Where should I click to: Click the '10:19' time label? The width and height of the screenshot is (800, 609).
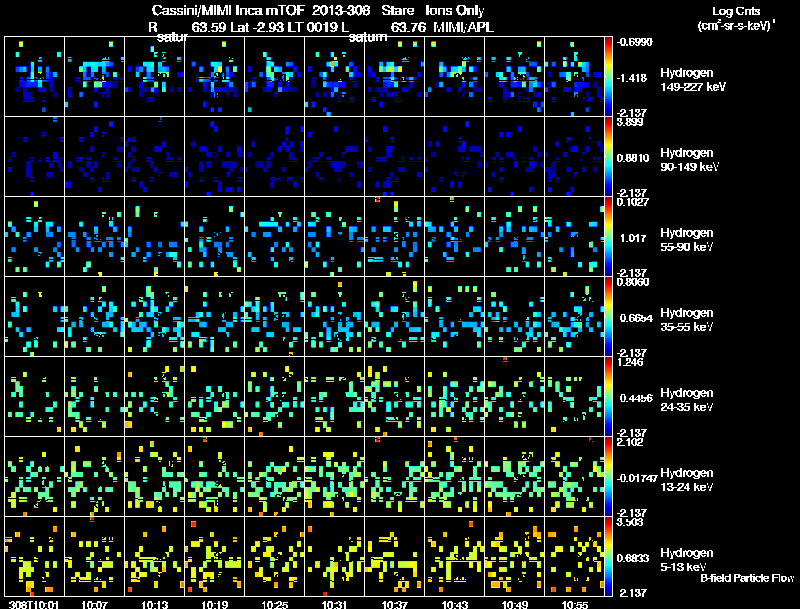(x=215, y=605)
